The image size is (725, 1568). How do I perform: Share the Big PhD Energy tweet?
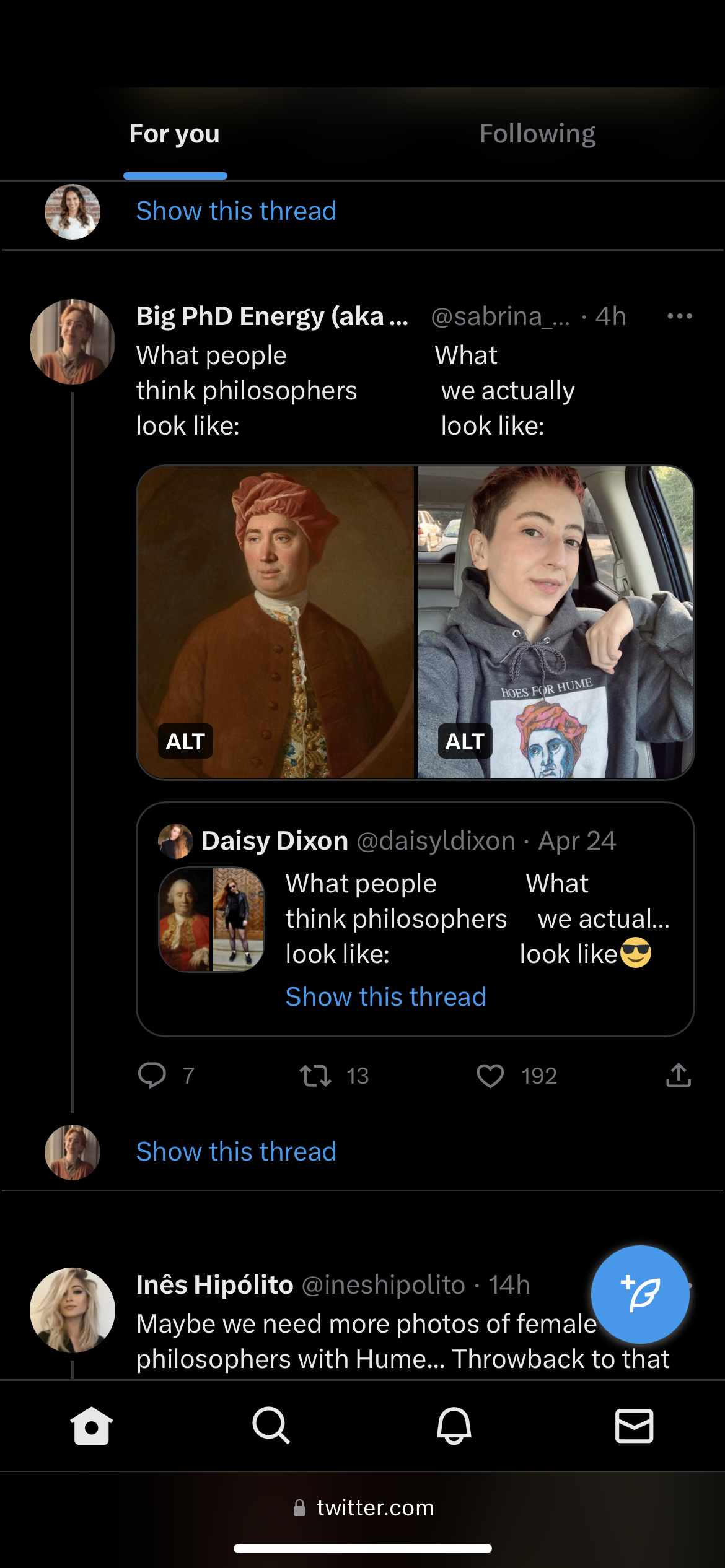pos(679,1076)
